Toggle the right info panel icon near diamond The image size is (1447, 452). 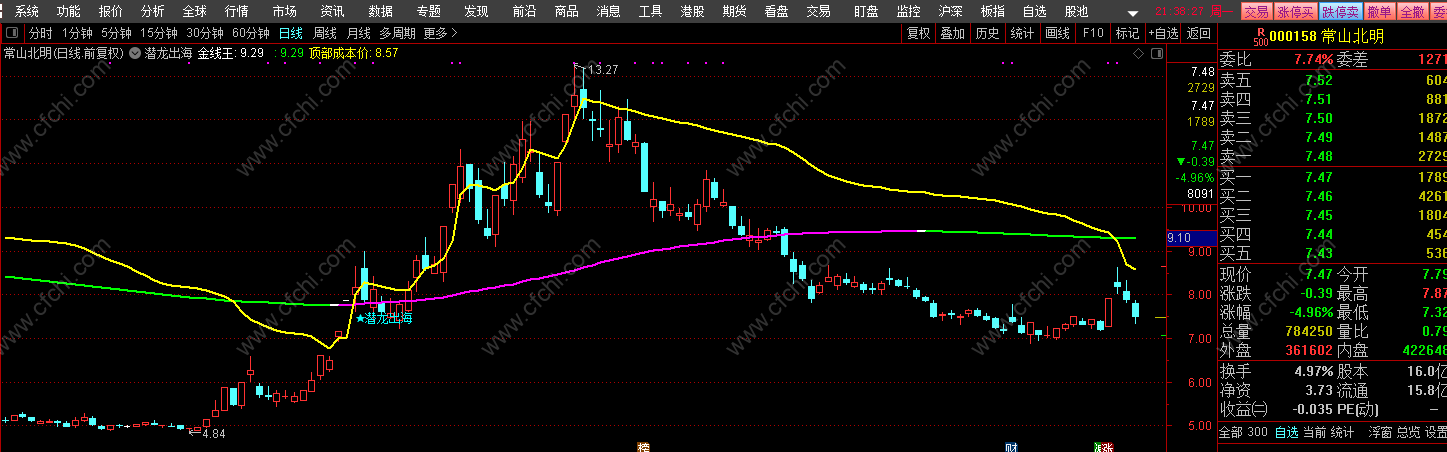pyautogui.click(x=1156, y=52)
